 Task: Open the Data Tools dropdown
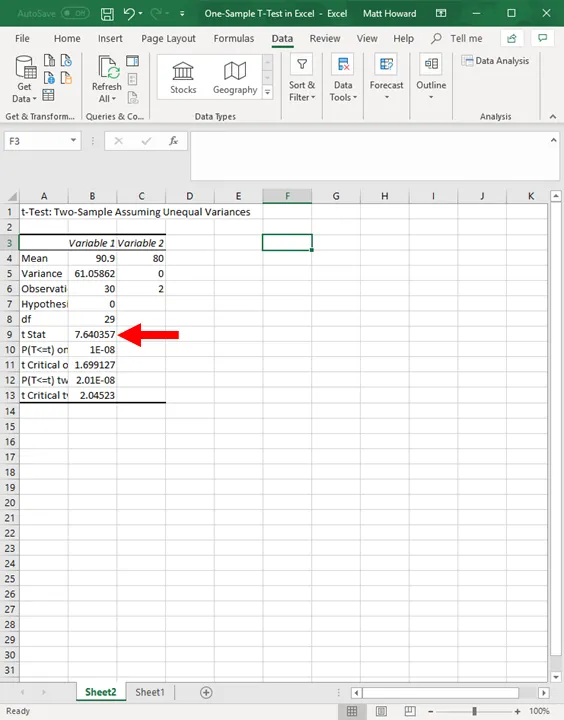(x=343, y=79)
